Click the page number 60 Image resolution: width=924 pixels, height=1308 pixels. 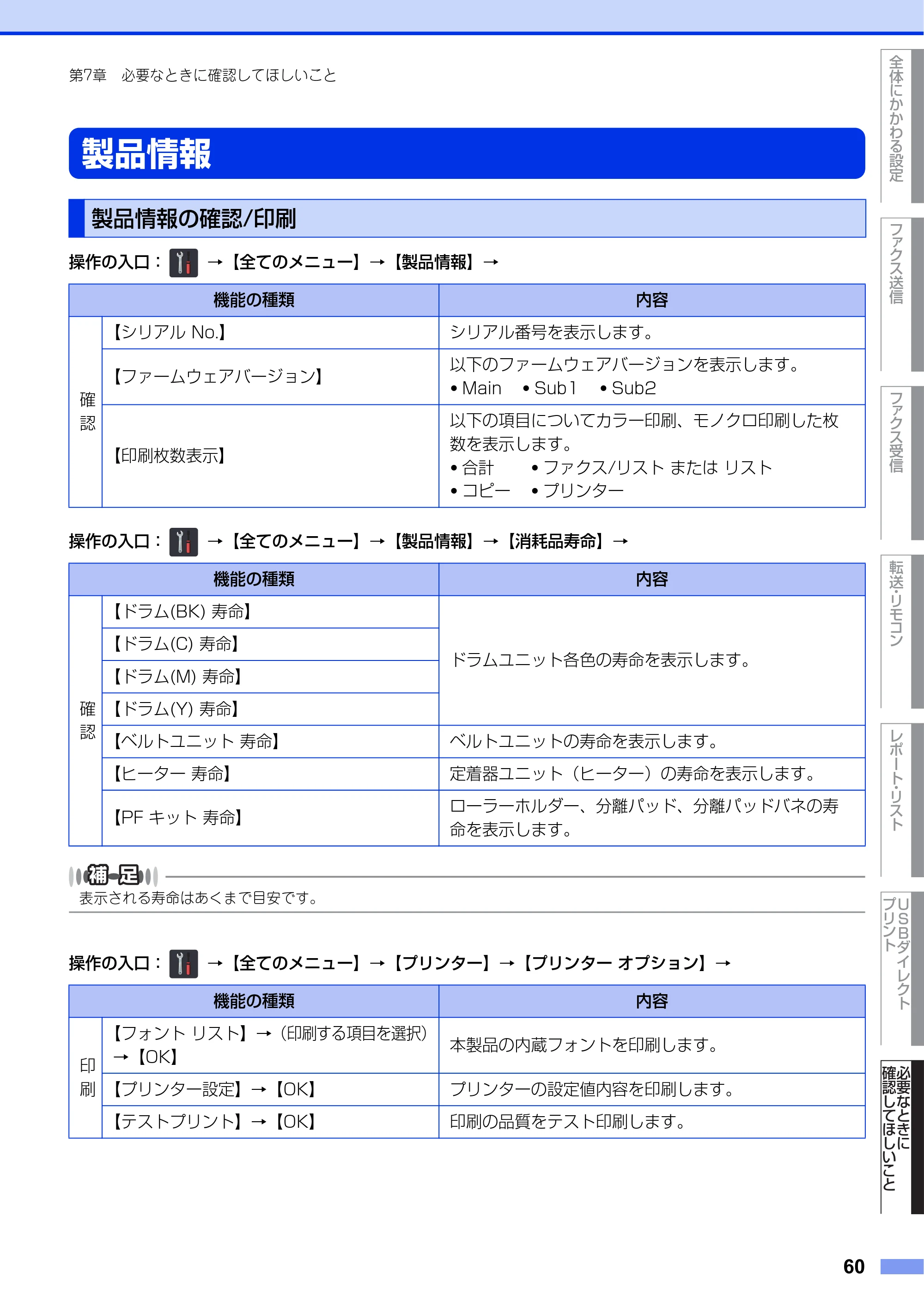coord(853,1266)
